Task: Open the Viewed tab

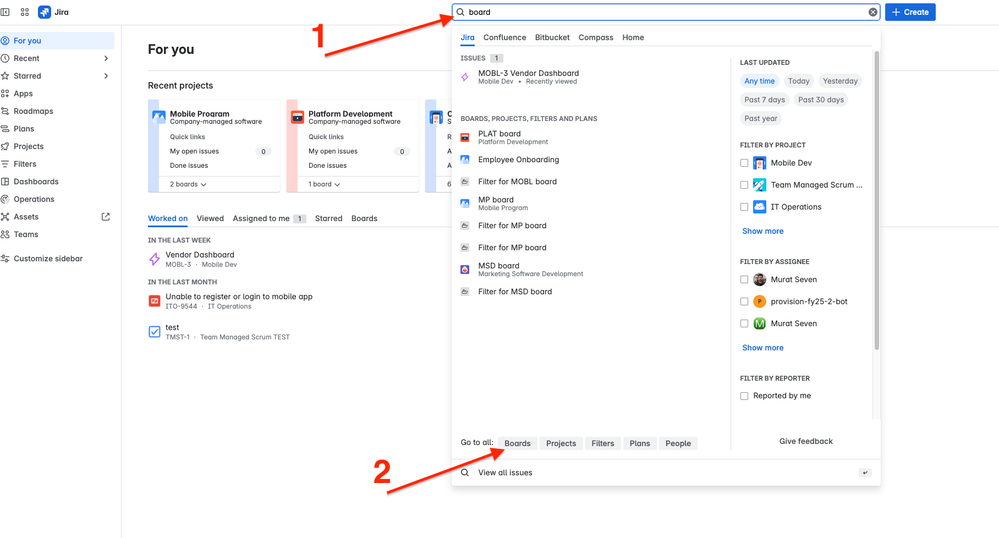Action: pos(210,219)
